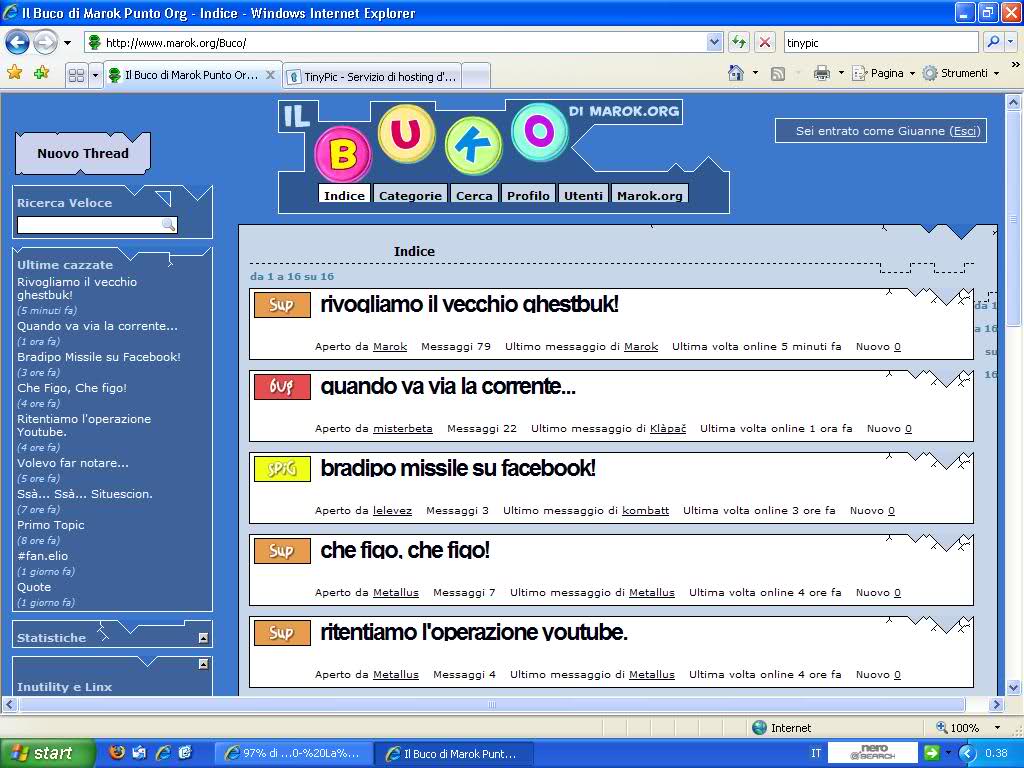1024x768 pixels.
Task: Switch to the TinyPic hosting tab
Action: tap(373, 76)
